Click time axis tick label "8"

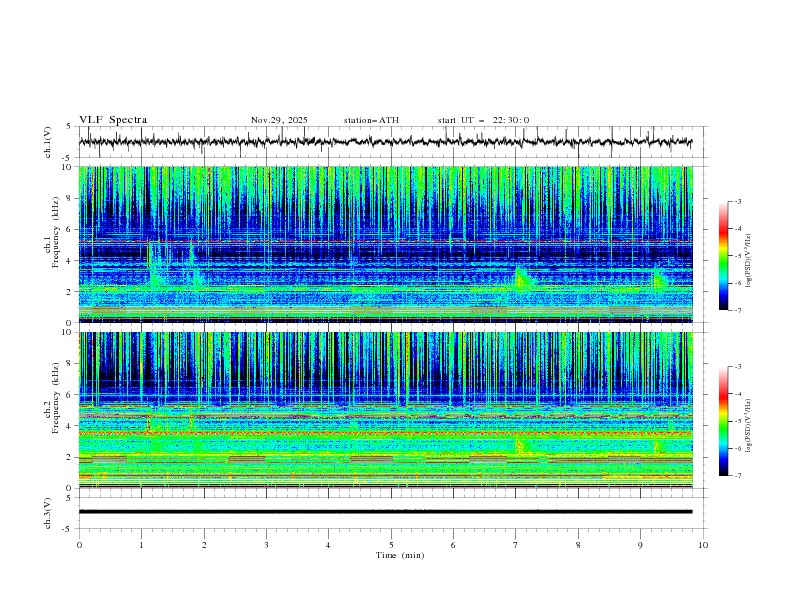pos(578,545)
